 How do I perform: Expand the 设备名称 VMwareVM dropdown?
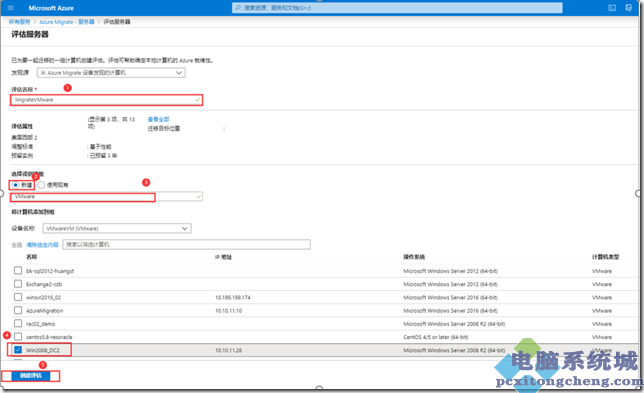(117, 228)
